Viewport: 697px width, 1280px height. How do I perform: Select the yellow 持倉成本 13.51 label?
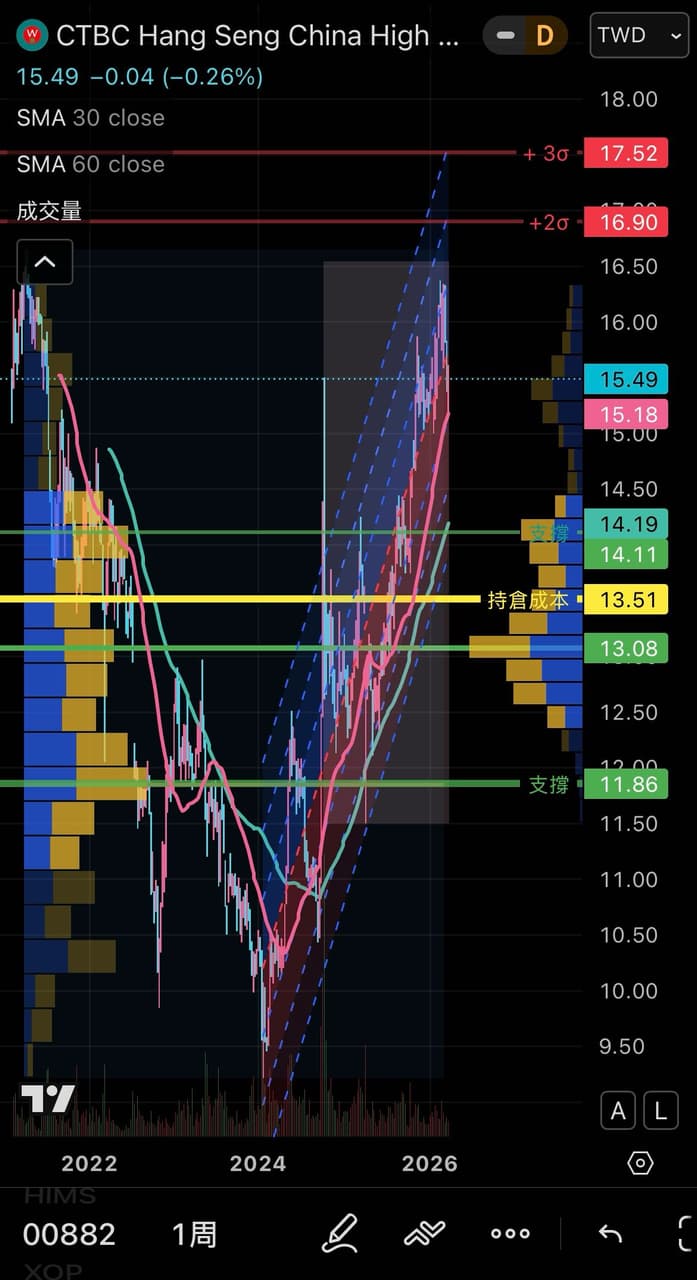coord(627,600)
